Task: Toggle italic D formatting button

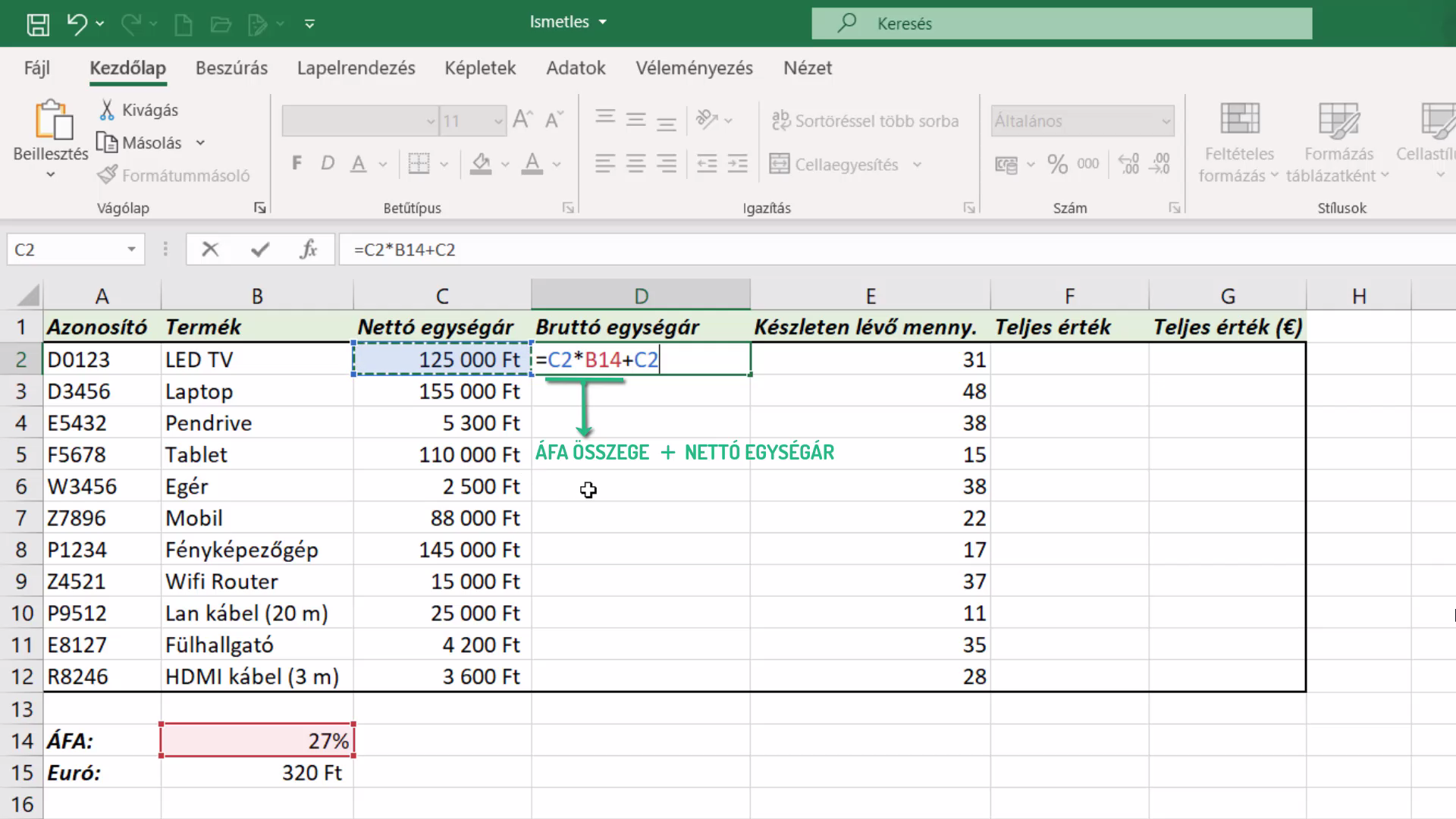Action: (328, 164)
